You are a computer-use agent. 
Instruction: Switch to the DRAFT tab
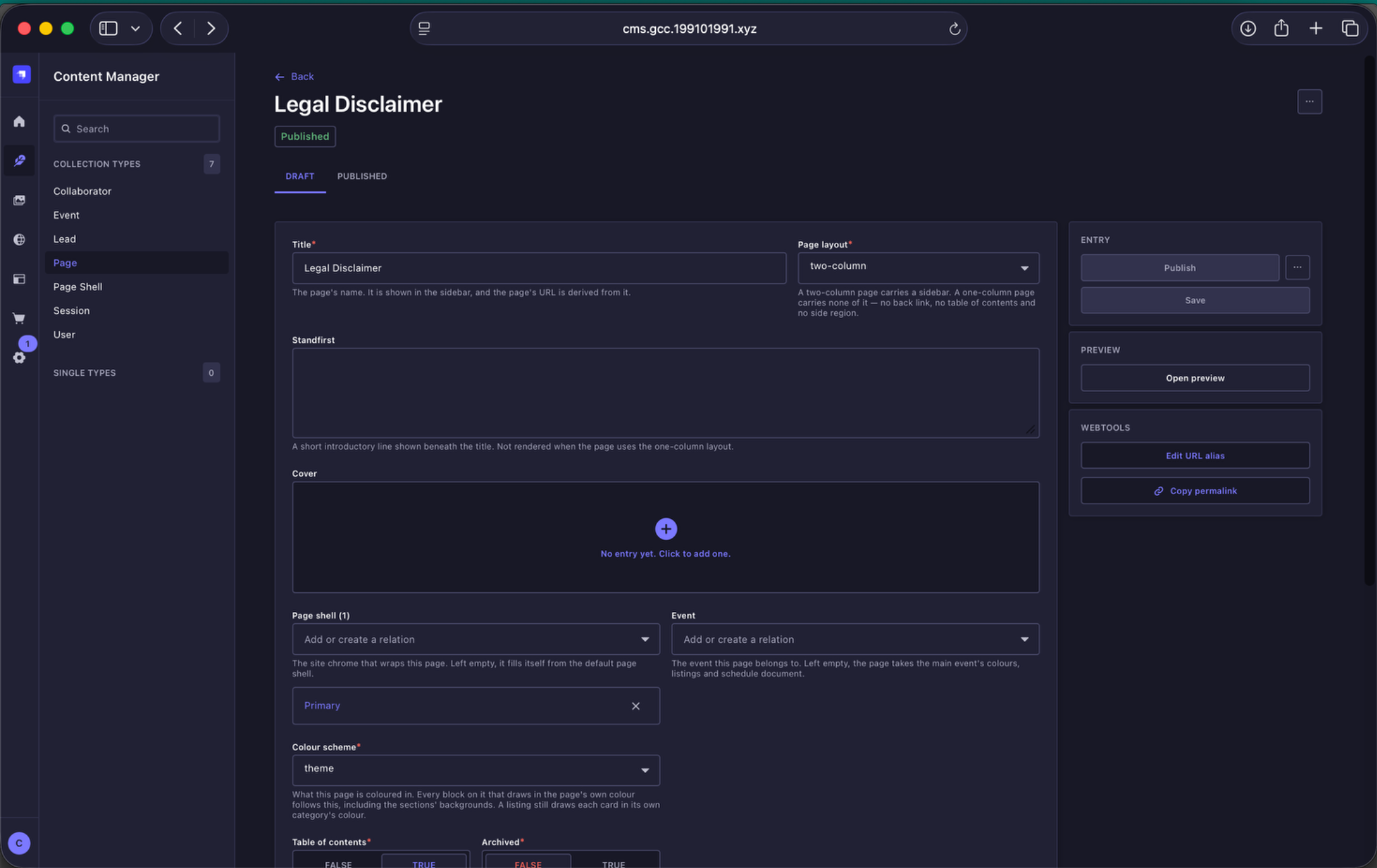299,176
